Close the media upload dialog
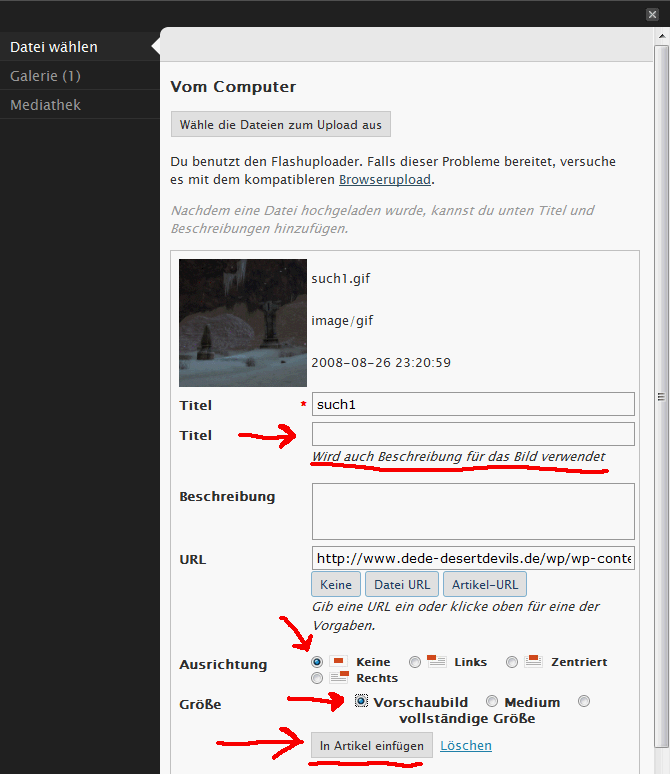This screenshot has height=774, width=670. tap(652, 14)
